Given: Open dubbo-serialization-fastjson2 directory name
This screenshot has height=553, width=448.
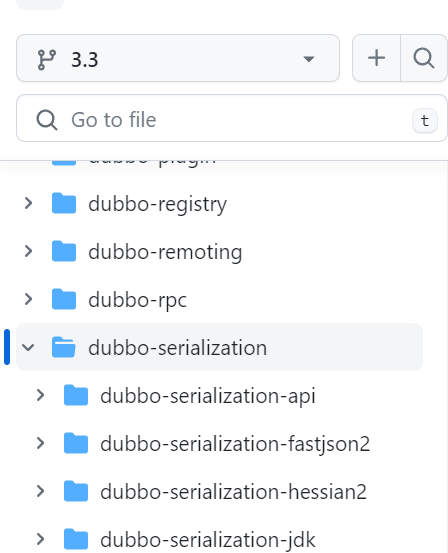Looking at the screenshot, I should pyautogui.click(x=235, y=444).
